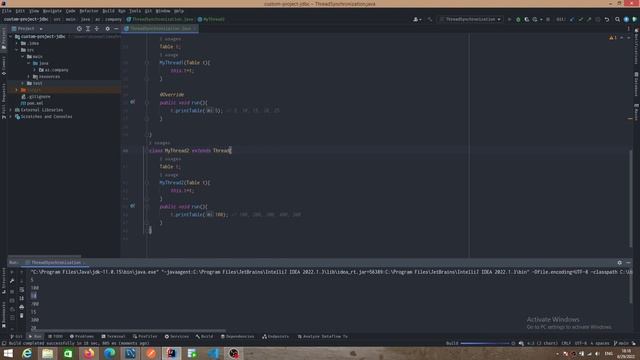Select the .gitignore file
640x360 pixels.
point(37,97)
